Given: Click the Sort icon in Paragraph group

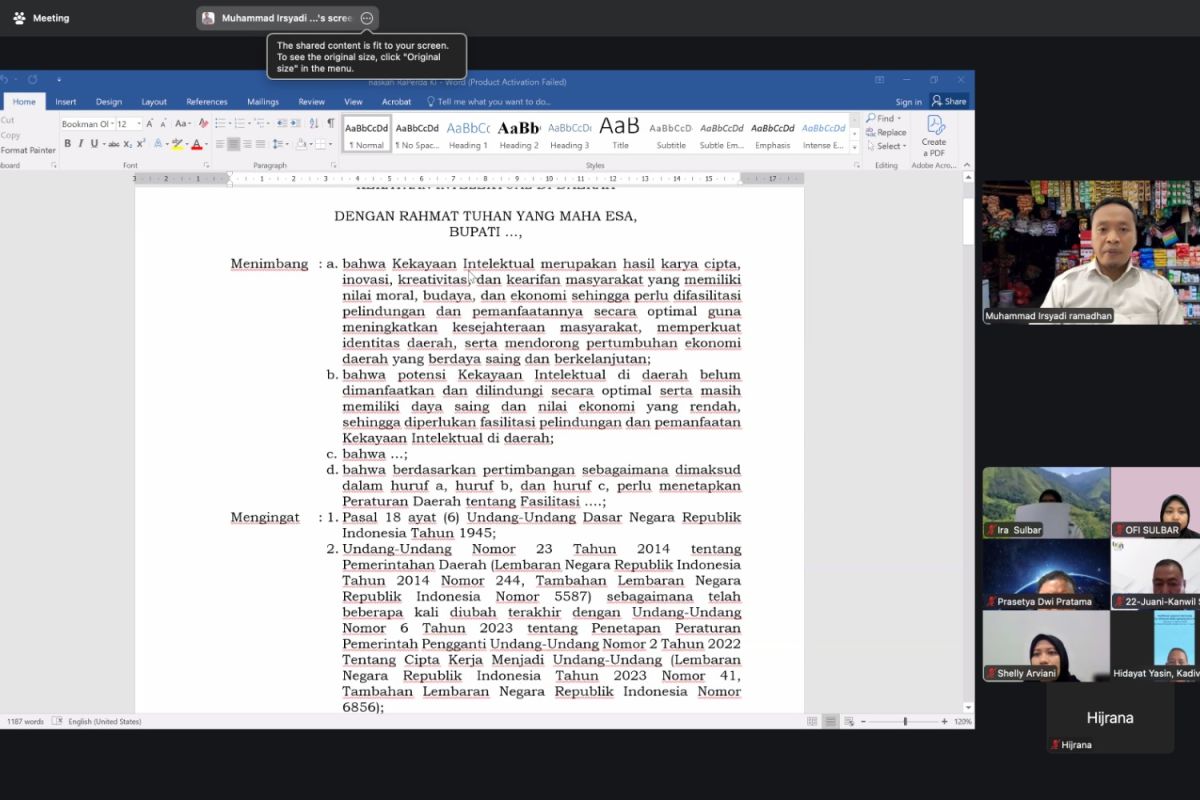Looking at the screenshot, I should click(x=313, y=123).
